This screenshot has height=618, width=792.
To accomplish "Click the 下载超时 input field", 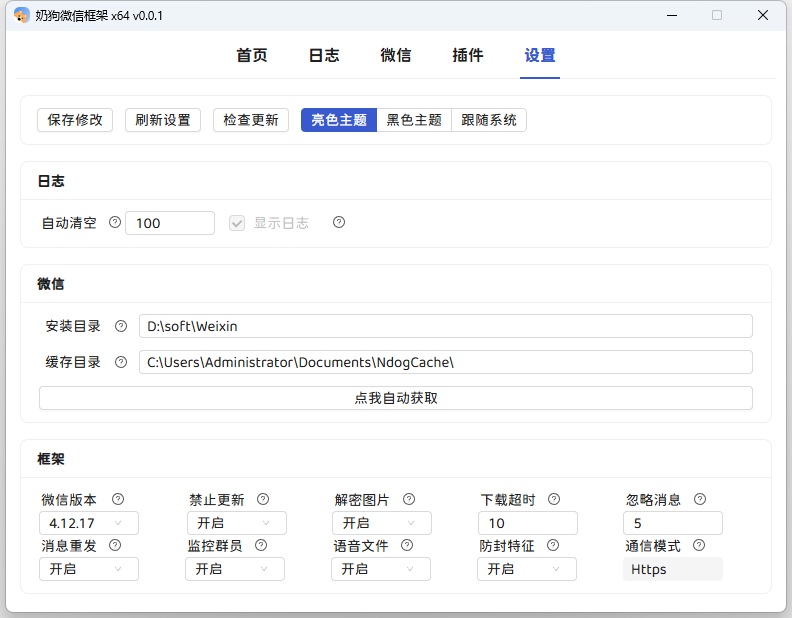I will pyautogui.click(x=527, y=523).
